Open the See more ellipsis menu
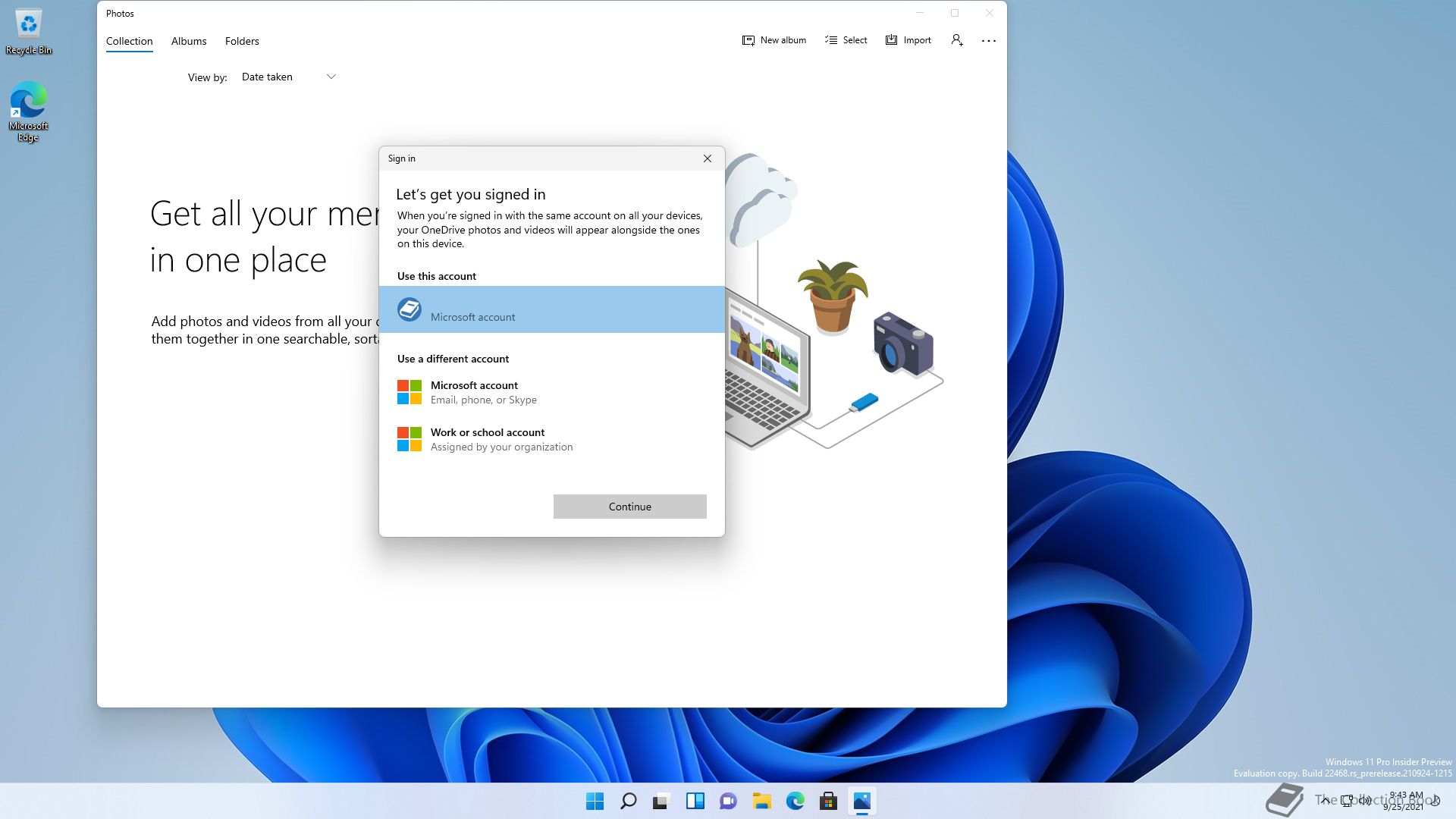The image size is (1456, 819). (989, 40)
